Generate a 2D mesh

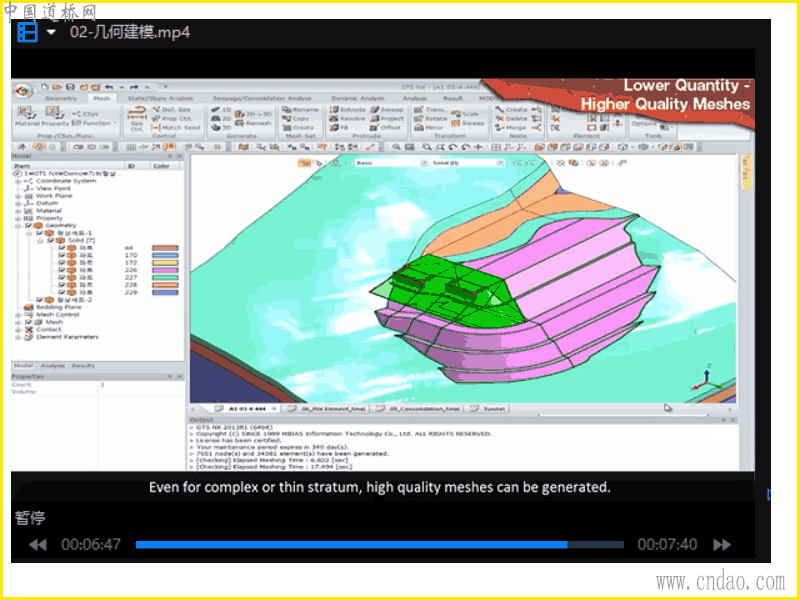pos(221,118)
